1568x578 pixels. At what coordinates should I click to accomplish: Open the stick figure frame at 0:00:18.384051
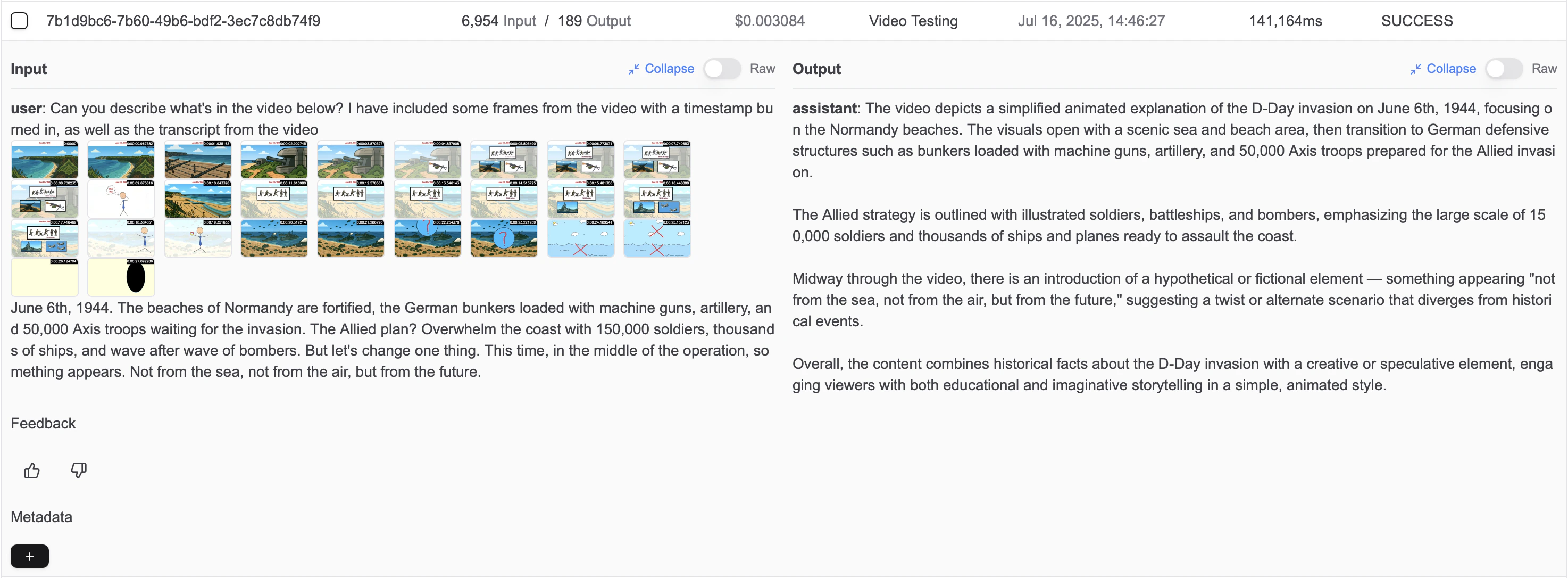pyautogui.click(x=121, y=238)
